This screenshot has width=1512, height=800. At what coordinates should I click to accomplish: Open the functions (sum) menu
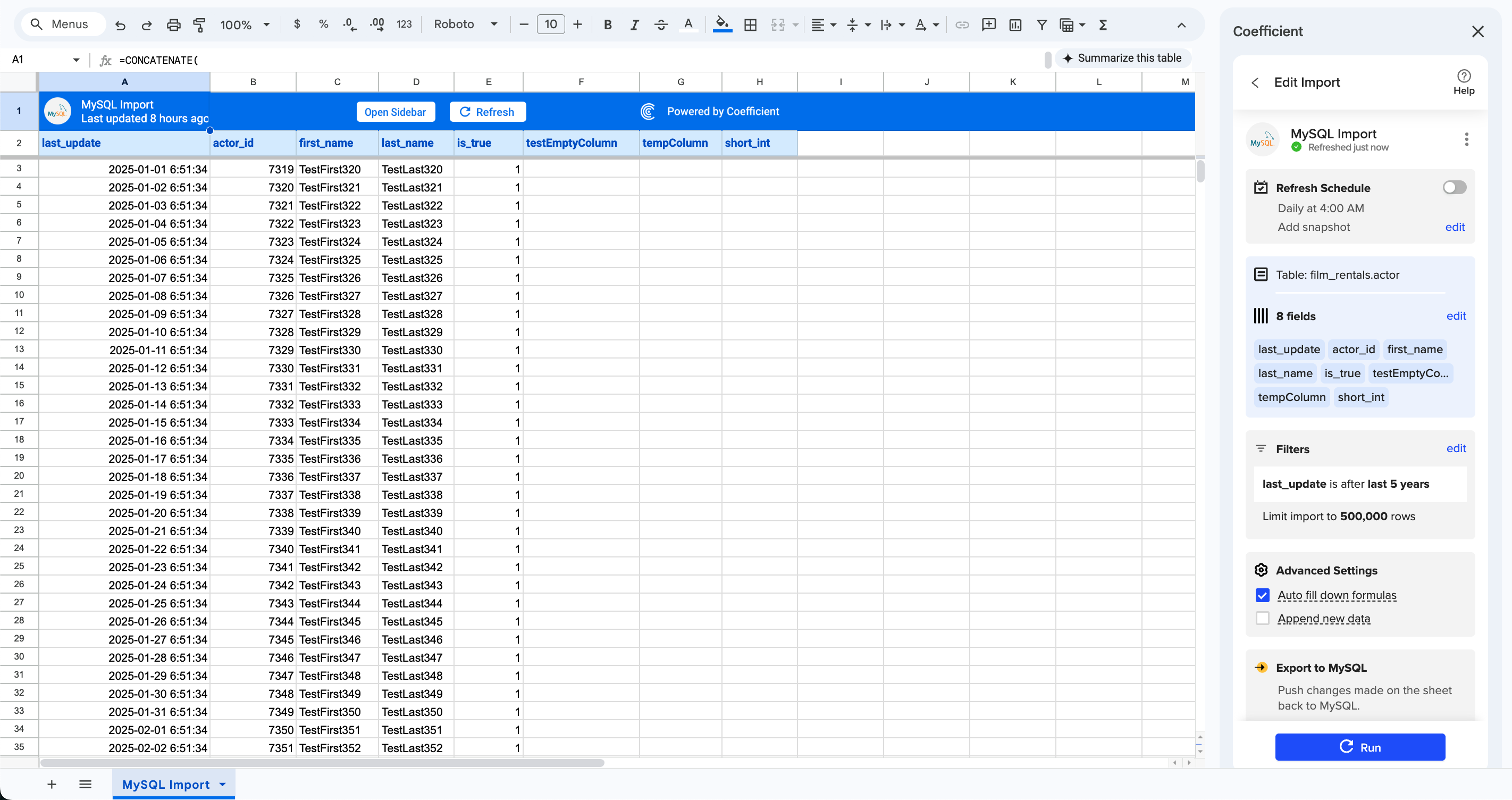pos(1104,24)
